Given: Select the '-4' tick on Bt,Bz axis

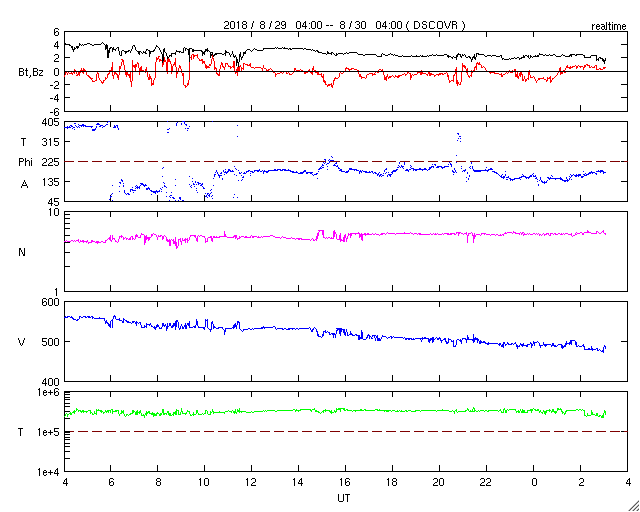Looking at the screenshot, I should pyautogui.click(x=55, y=98).
